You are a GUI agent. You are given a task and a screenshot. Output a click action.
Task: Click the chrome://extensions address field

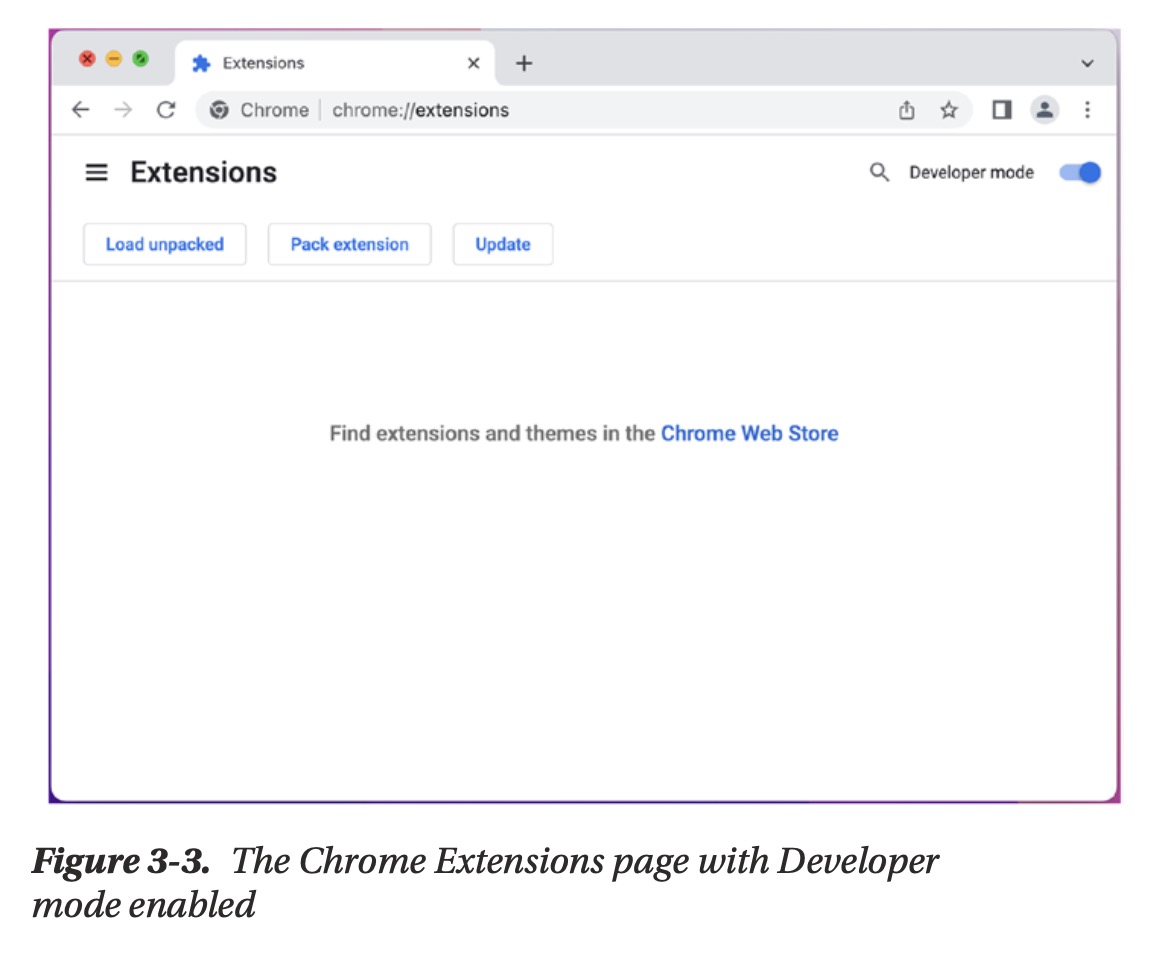point(420,110)
